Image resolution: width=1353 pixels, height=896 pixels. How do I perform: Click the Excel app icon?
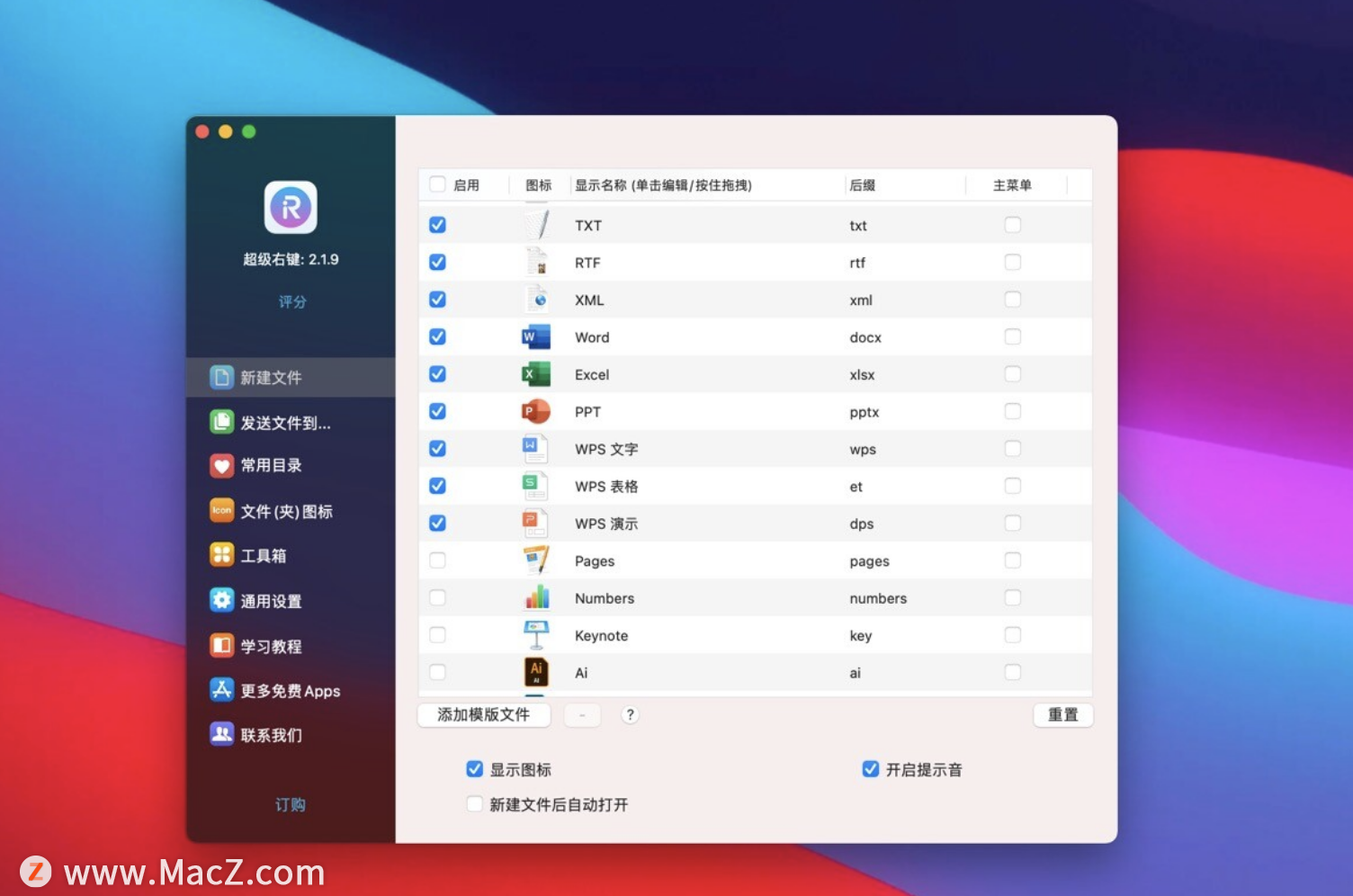(536, 373)
